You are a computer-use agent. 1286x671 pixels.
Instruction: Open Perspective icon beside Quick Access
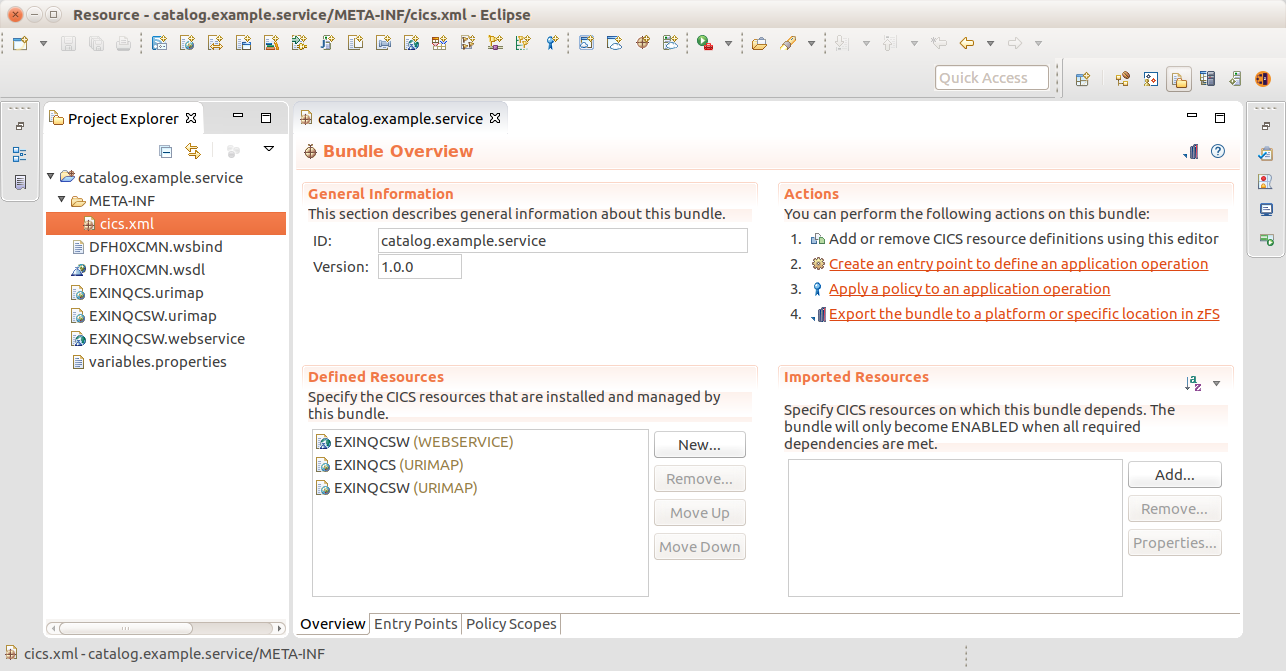pyautogui.click(x=1082, y=79)
